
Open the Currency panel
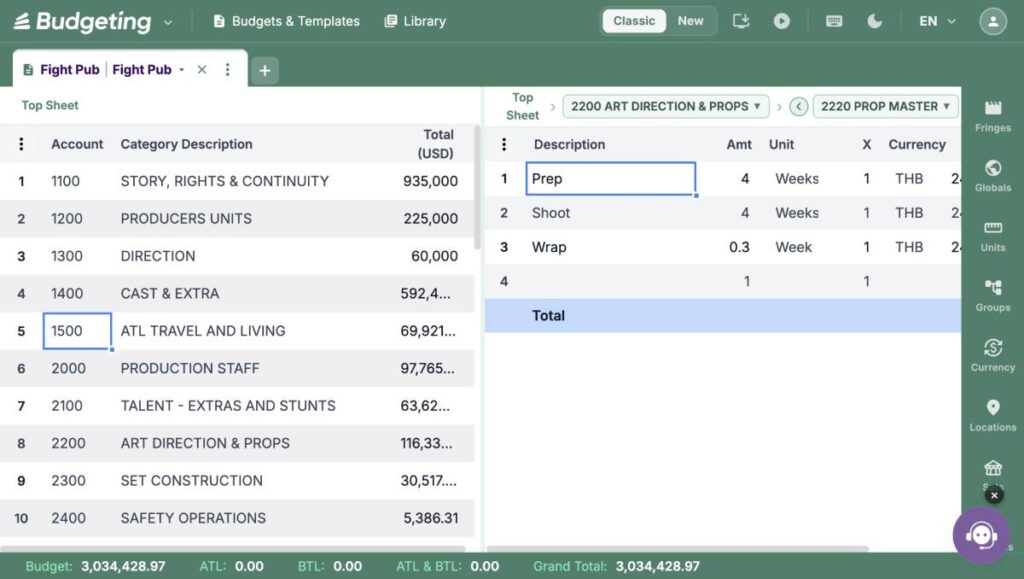click(x=993, y=356)
